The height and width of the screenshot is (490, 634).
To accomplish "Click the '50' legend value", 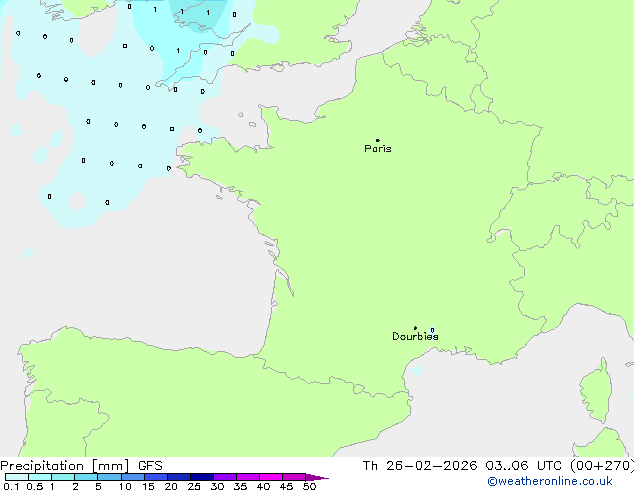I will point(309,486).
